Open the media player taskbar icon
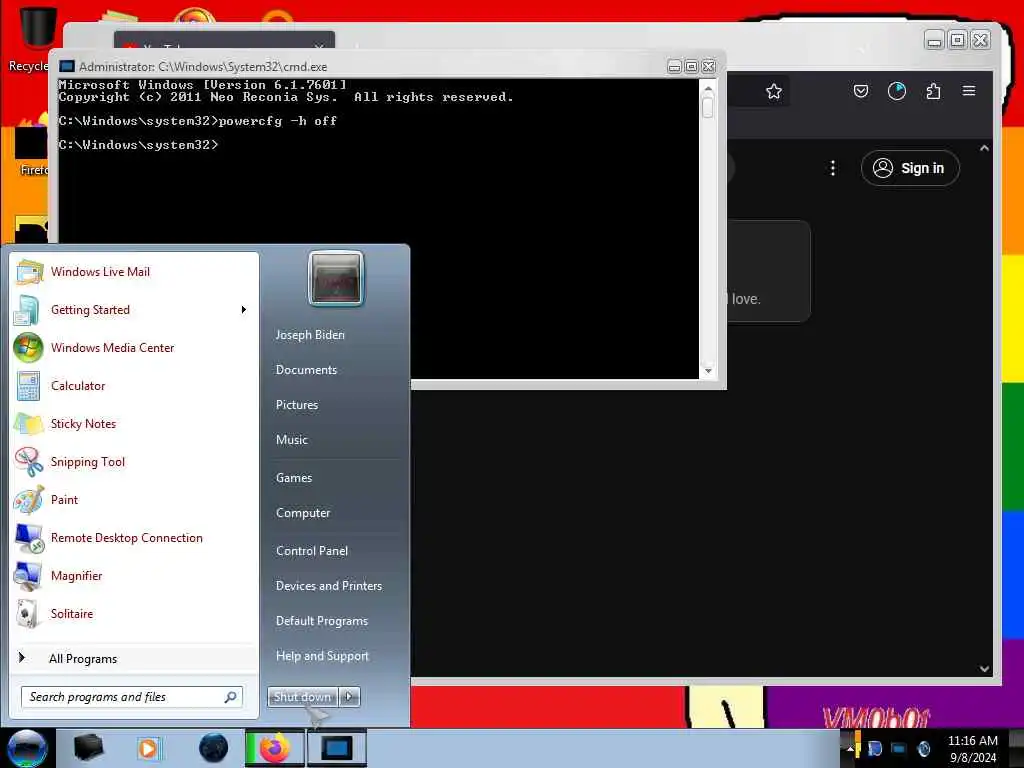The height and width of the screenshot is (768, 1024). pos(148,748)
